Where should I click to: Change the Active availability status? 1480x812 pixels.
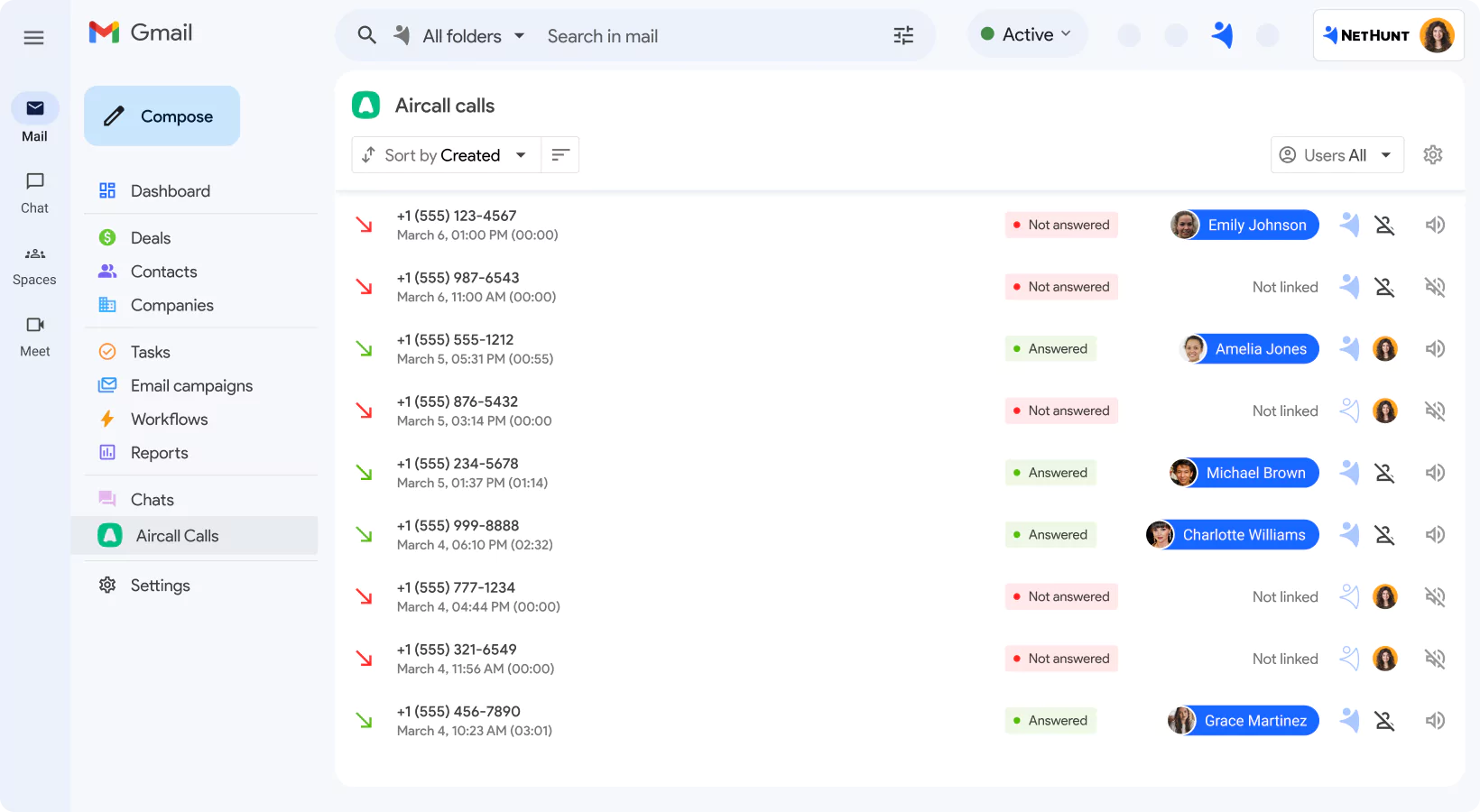[1027, 33]
